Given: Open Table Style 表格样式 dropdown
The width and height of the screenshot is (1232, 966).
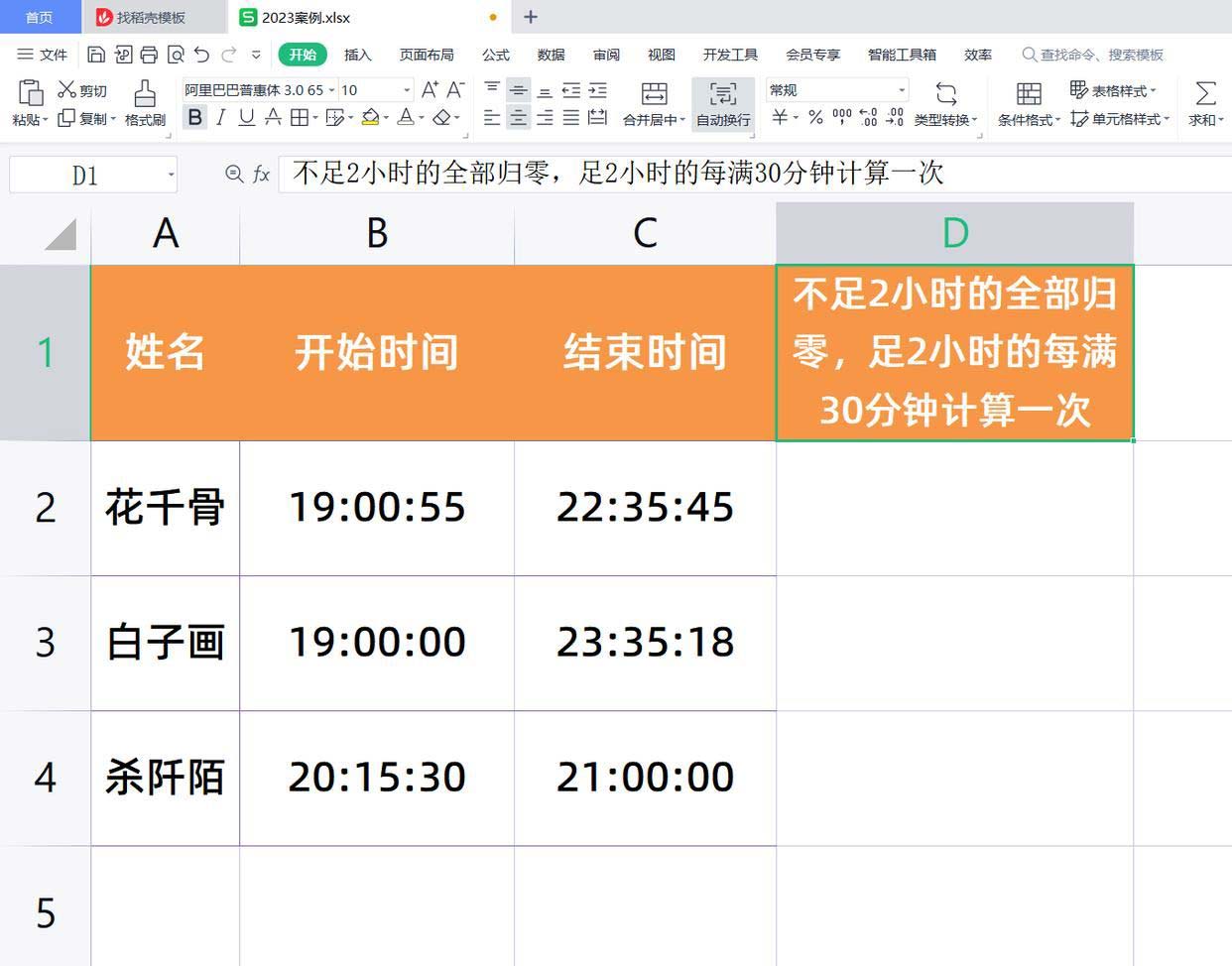Looking at the screenshot, I should pyautogui.click(x=1113, y=90).
